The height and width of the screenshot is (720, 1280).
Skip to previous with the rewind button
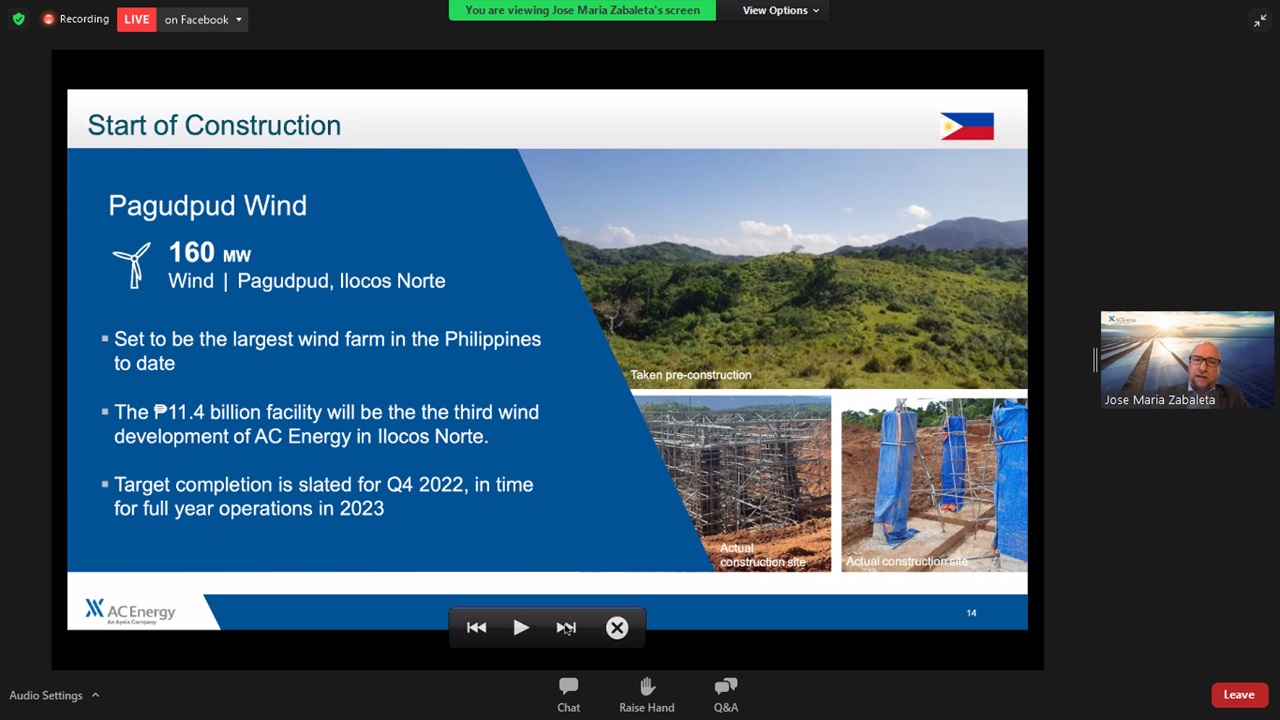(x=476, y=628)
